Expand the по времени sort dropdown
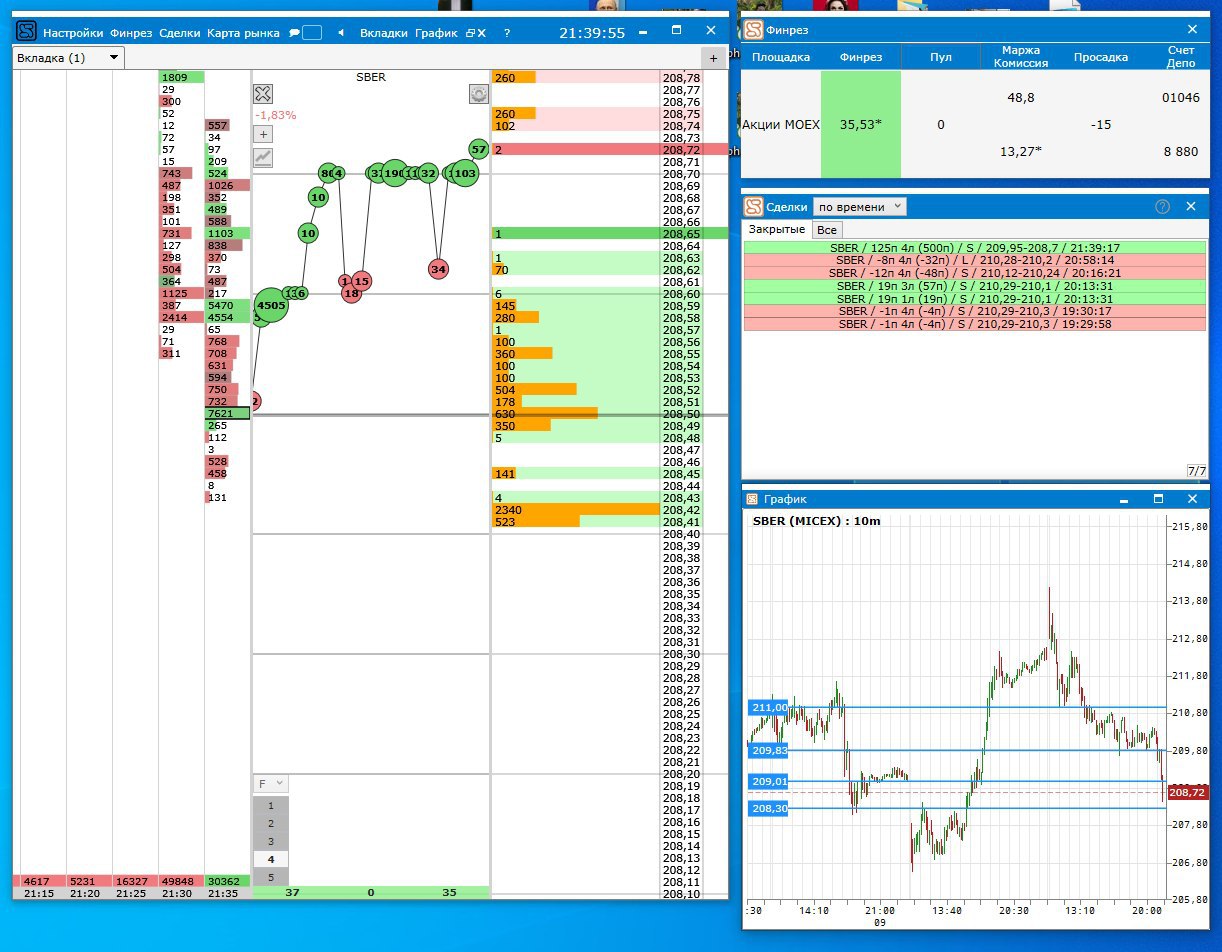 click(x=859, y=207)
